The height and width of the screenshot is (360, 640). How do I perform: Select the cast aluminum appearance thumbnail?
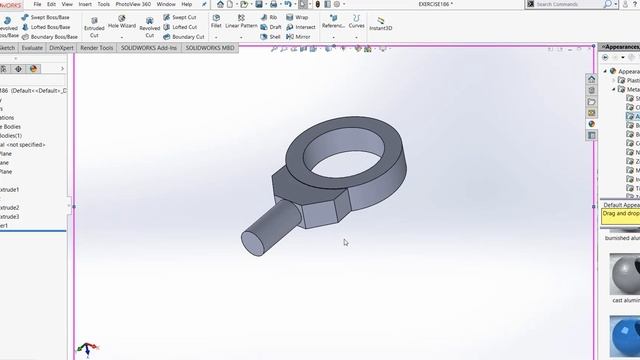point(625,274)
